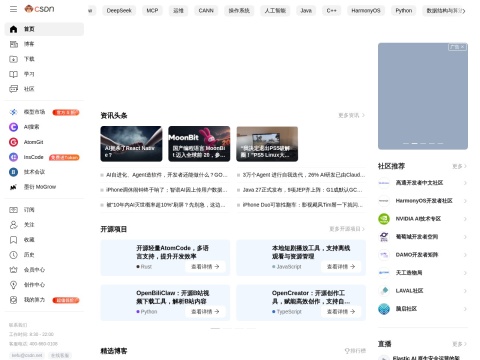
Task: Click the info@csdn.net email button
Action: (27, 355)
